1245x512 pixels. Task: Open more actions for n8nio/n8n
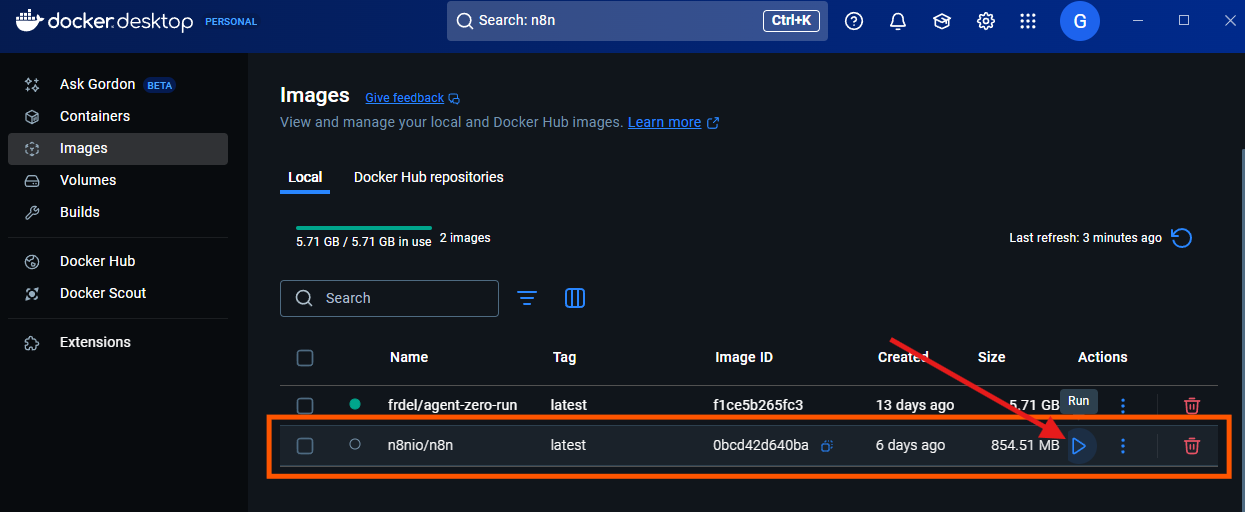[x=1123, y=446]
